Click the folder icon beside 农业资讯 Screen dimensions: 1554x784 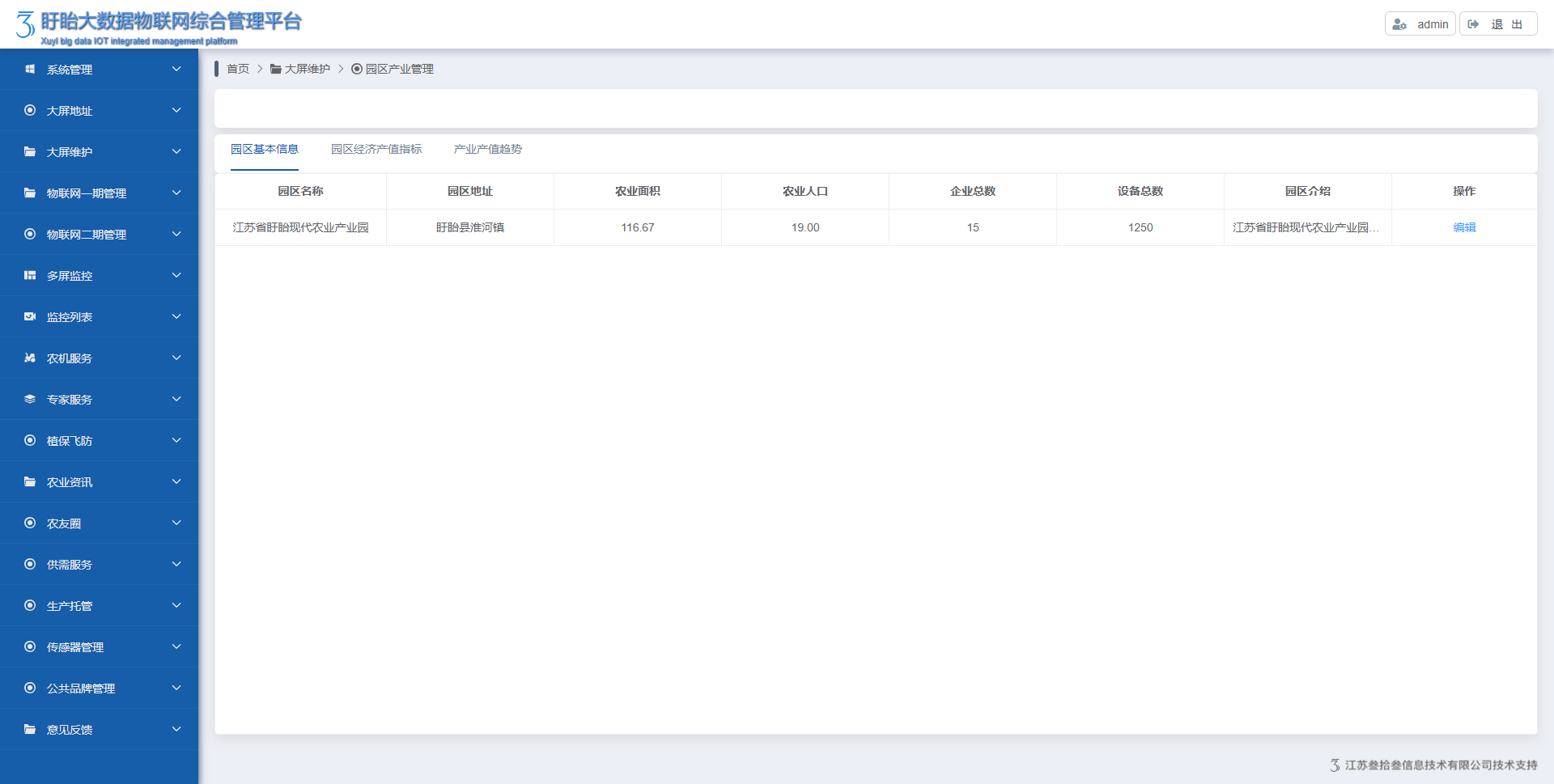coord(30,482)
